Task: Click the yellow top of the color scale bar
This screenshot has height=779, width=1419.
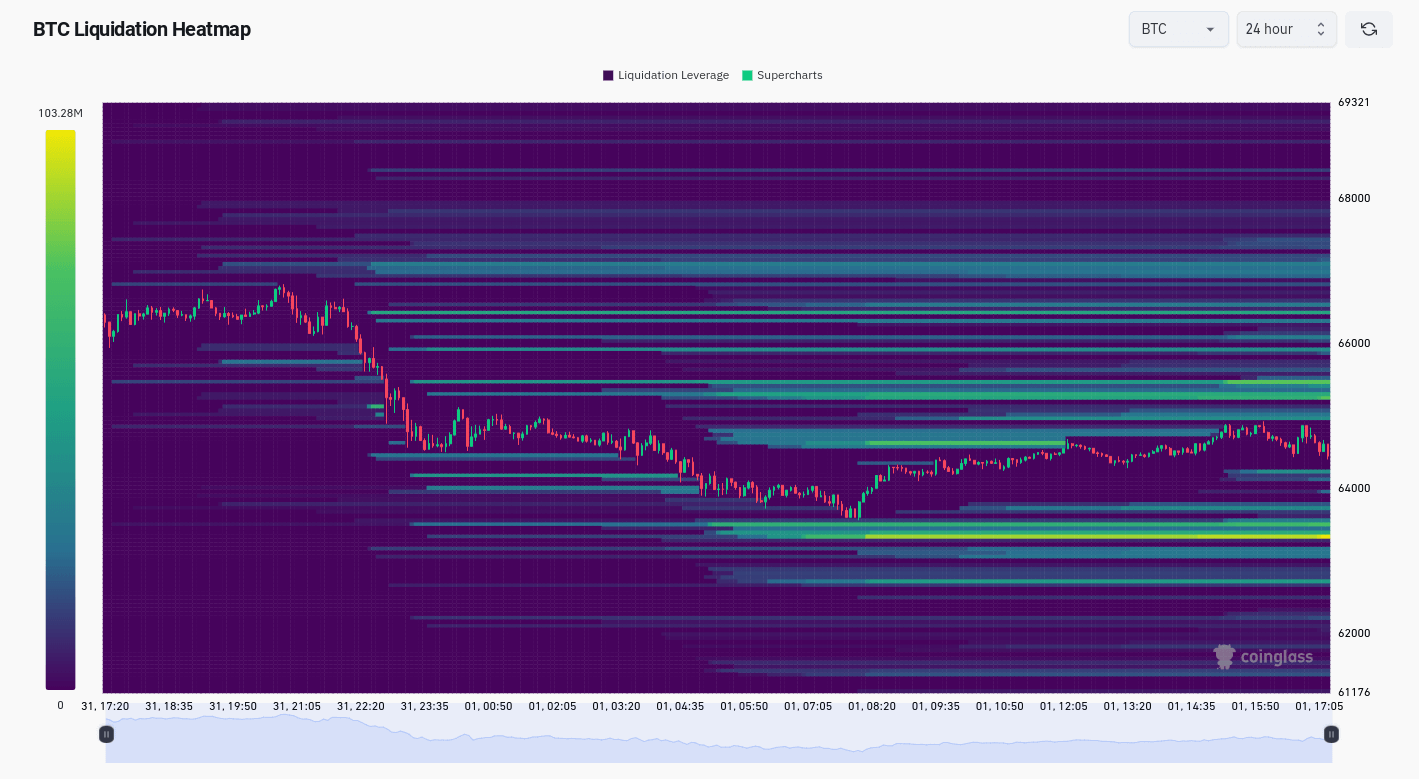Action: [x=60, y=136]
